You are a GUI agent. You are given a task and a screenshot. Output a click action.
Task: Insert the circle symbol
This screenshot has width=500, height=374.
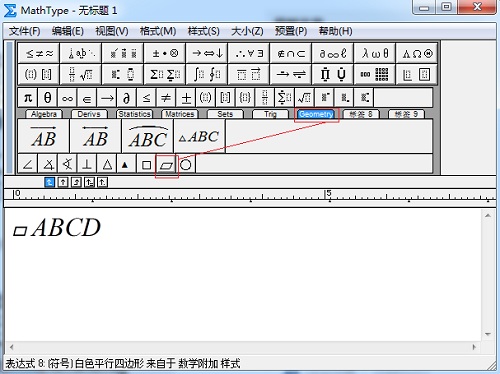point(186,164)
